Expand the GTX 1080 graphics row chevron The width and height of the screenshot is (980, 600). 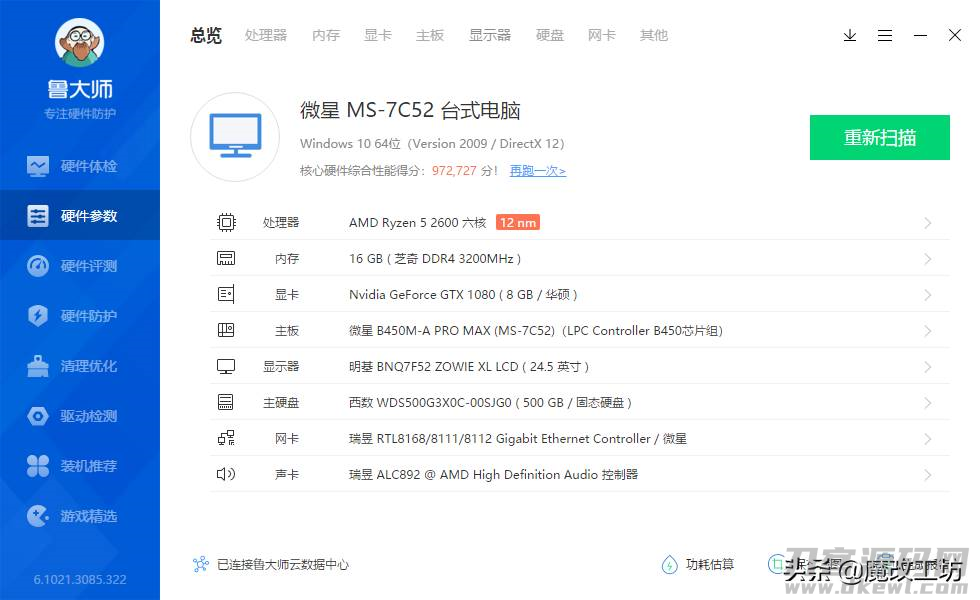[928, 294]
